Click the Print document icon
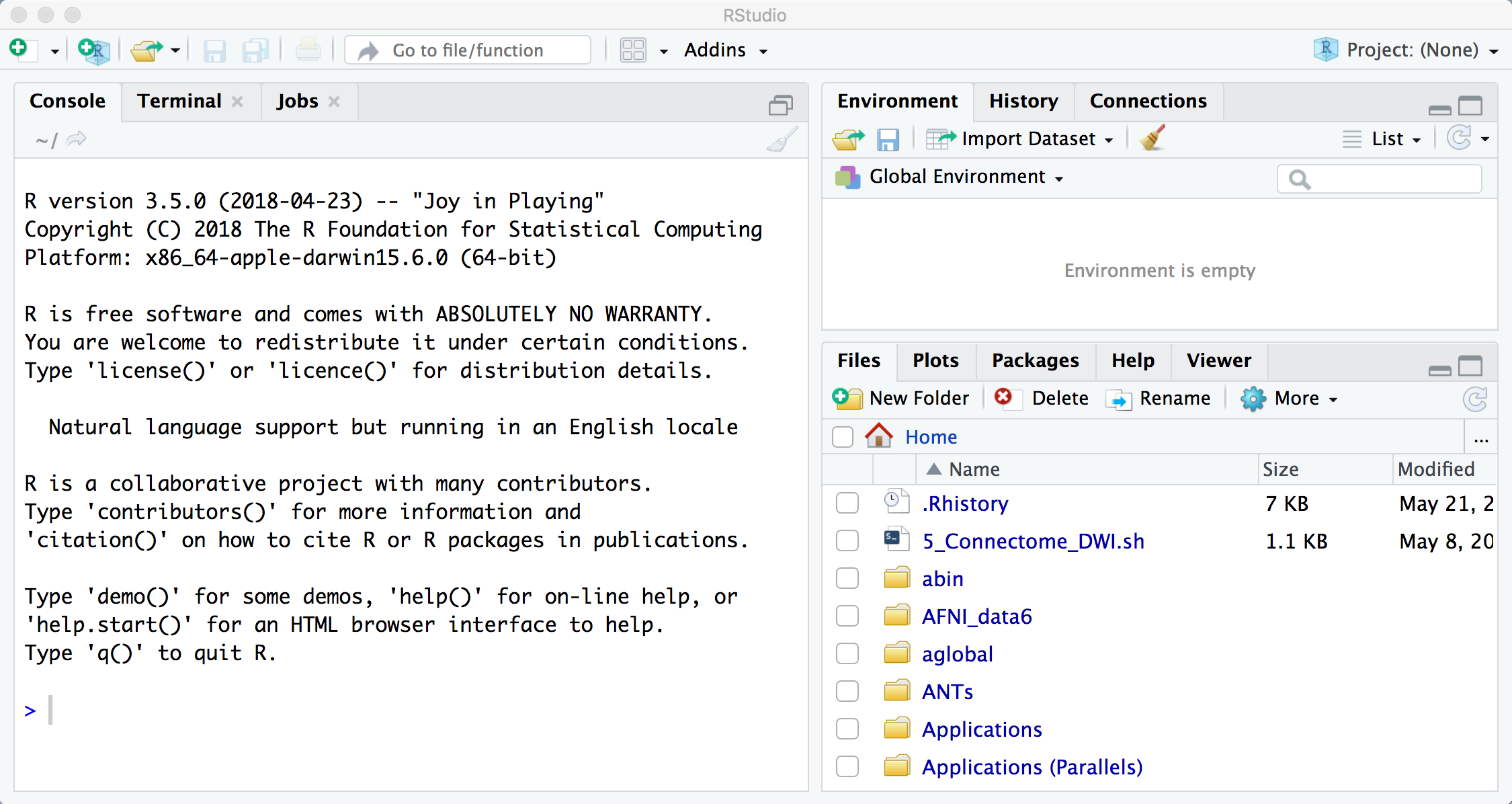The image size is (1512, 804). 308,50
